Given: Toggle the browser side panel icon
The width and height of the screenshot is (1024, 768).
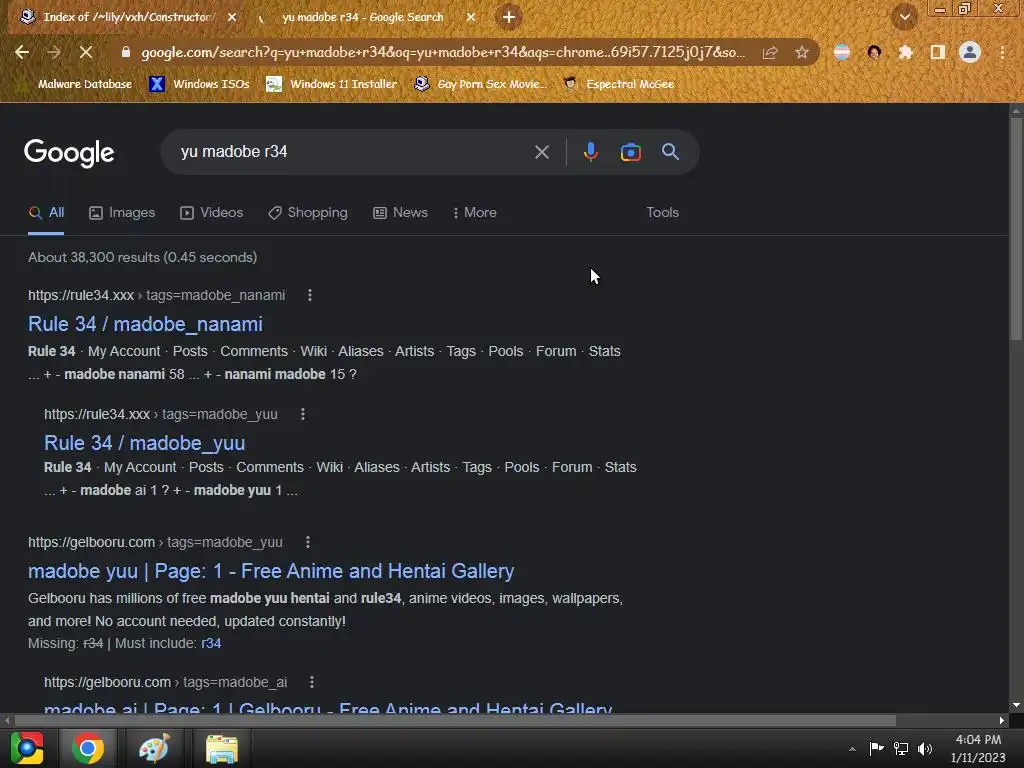Looking at the screenshot, I should (937, 52).
